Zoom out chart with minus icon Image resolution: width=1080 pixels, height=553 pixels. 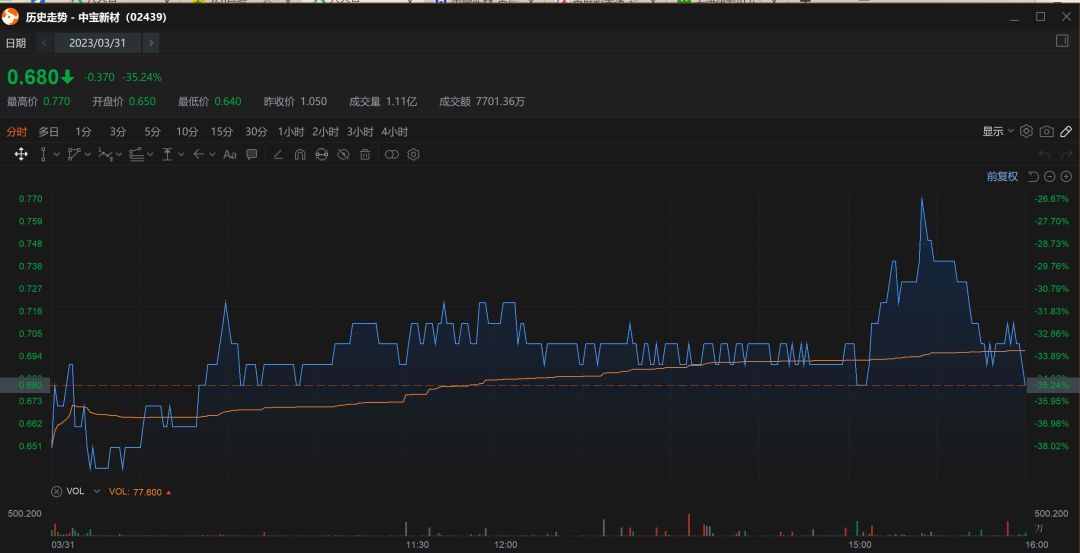point(1050,176)
